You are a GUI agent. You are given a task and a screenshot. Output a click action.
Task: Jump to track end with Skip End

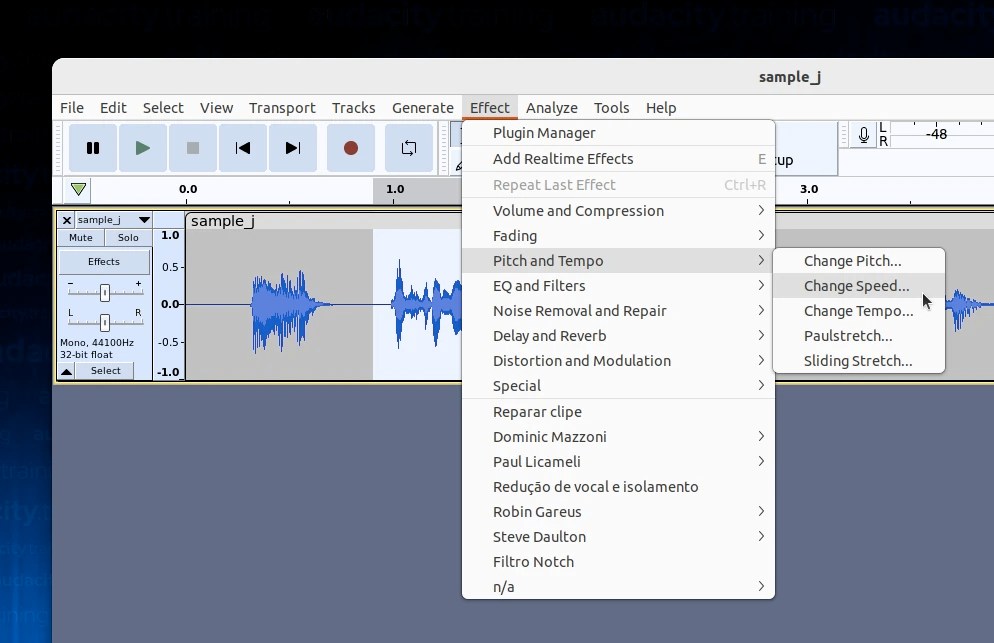292,147
